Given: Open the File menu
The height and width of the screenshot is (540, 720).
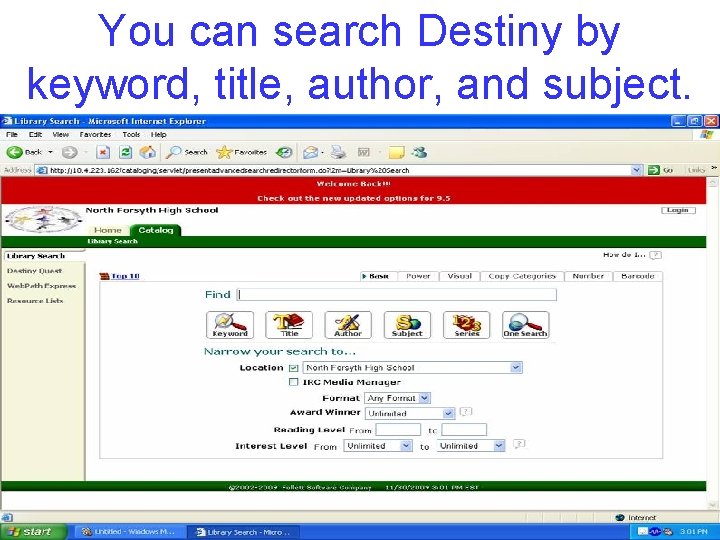Looking at the screenshot, I should (x=11, y=135).
